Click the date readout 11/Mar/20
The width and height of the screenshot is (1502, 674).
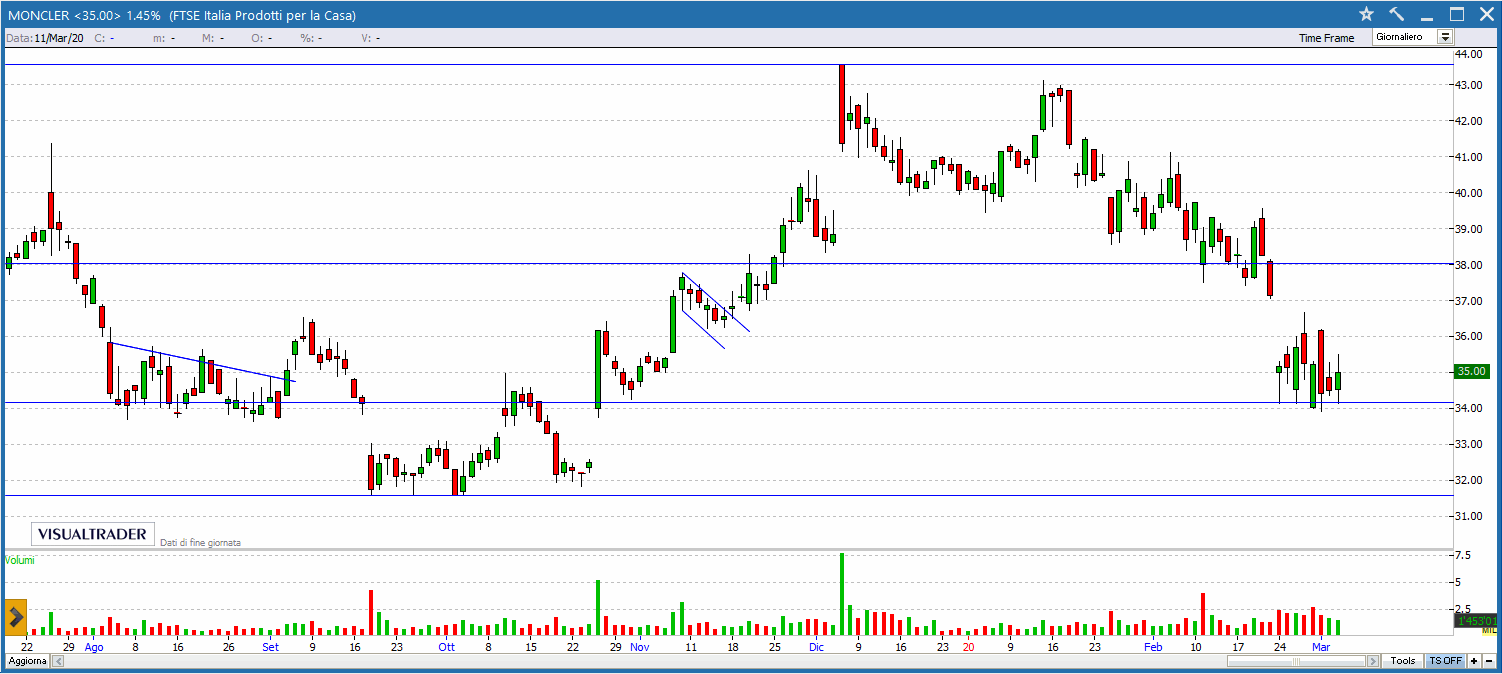pyautogui.click(x=59, y=38)
